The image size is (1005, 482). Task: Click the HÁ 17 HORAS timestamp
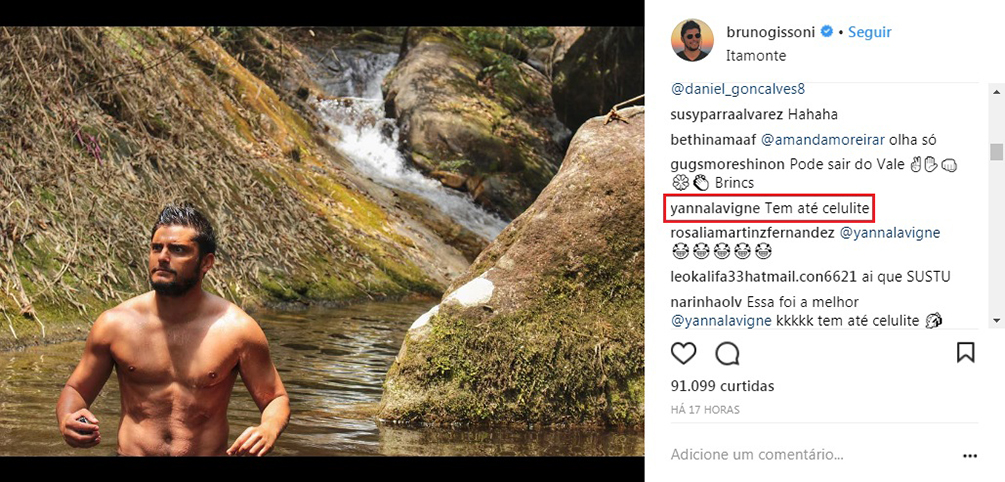(x=706, y=408)
